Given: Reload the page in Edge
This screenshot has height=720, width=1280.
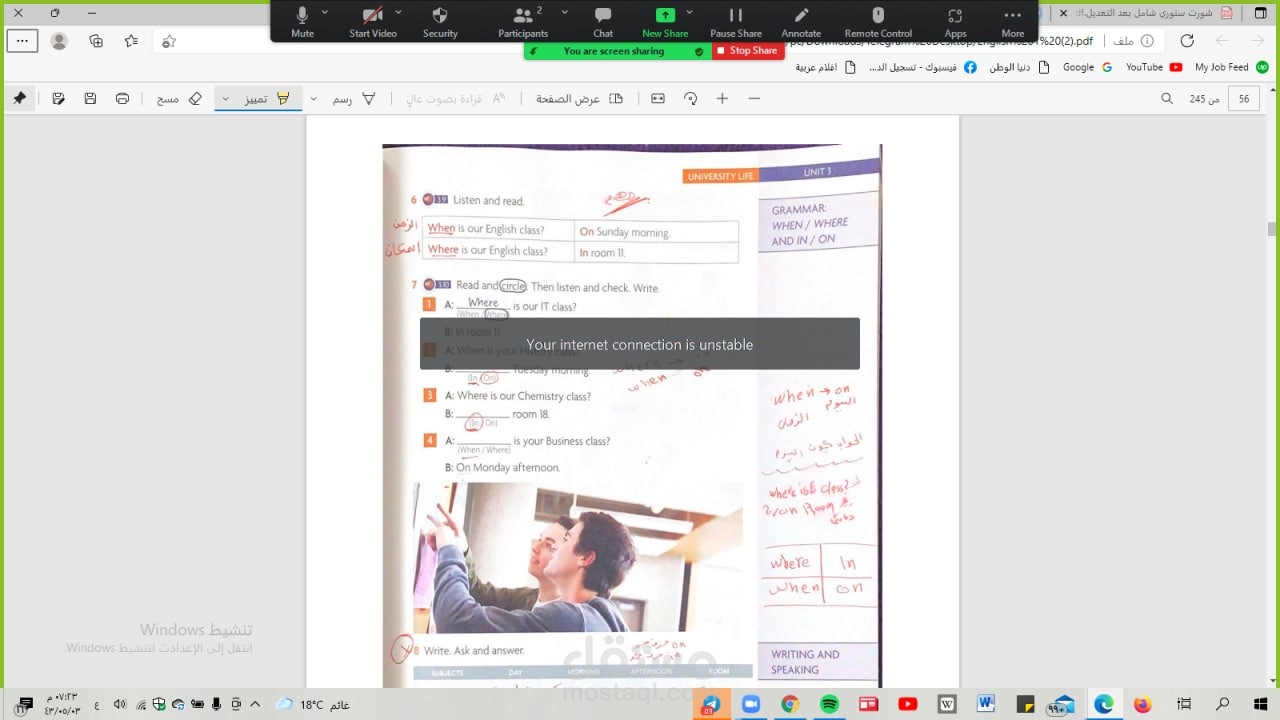Looking at the screenshot, I should pyautogui.click(x=1187, y=41).
